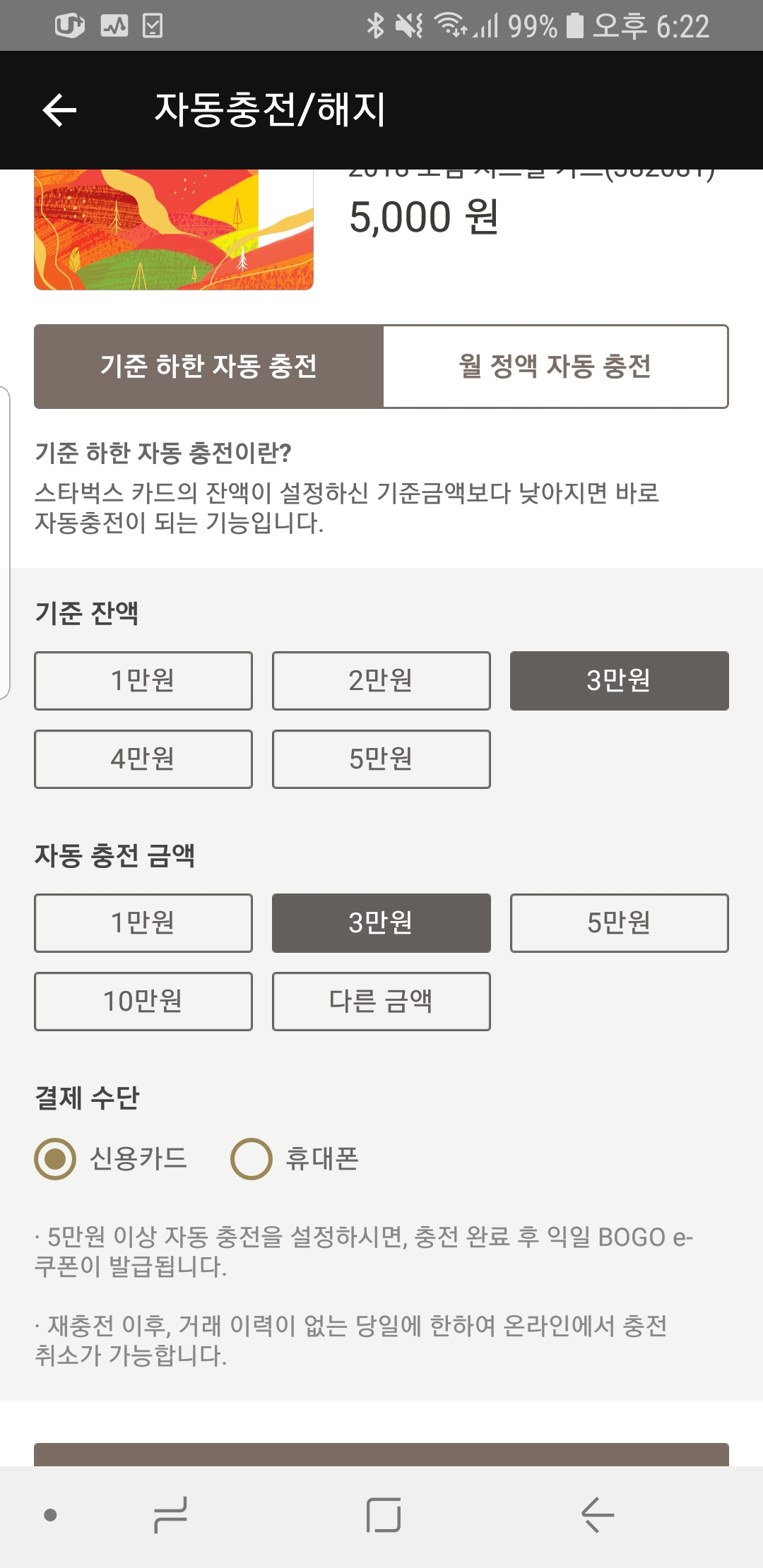763x1568 pixels.
Task: Set 기준 잔액 to 2만원
Action: pos(381,681)
